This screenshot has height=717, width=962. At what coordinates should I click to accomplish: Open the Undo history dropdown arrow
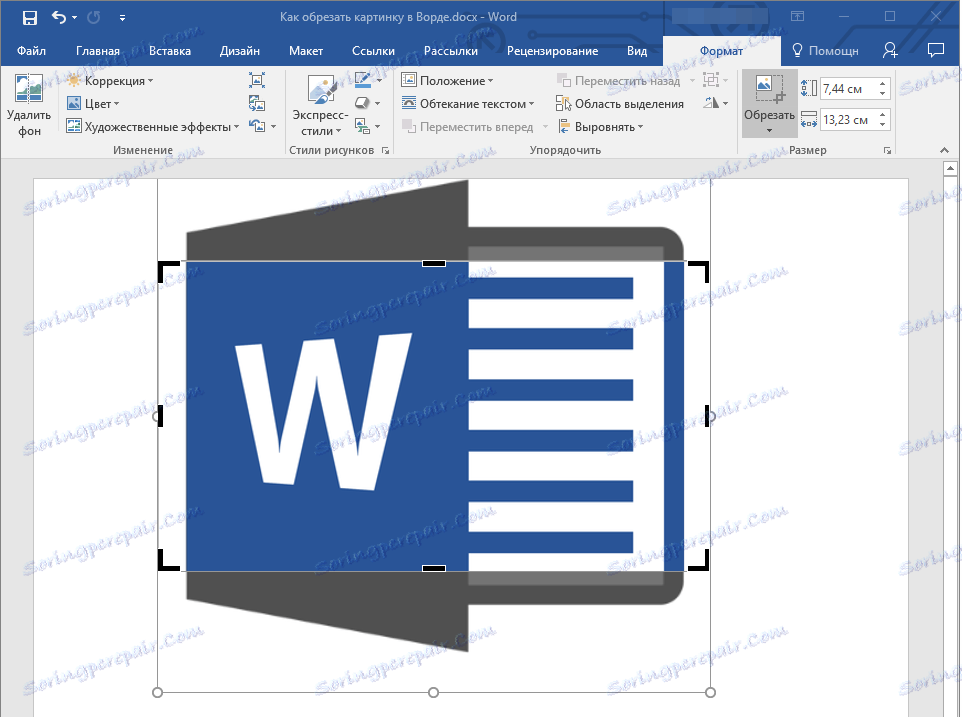(75, 18)
